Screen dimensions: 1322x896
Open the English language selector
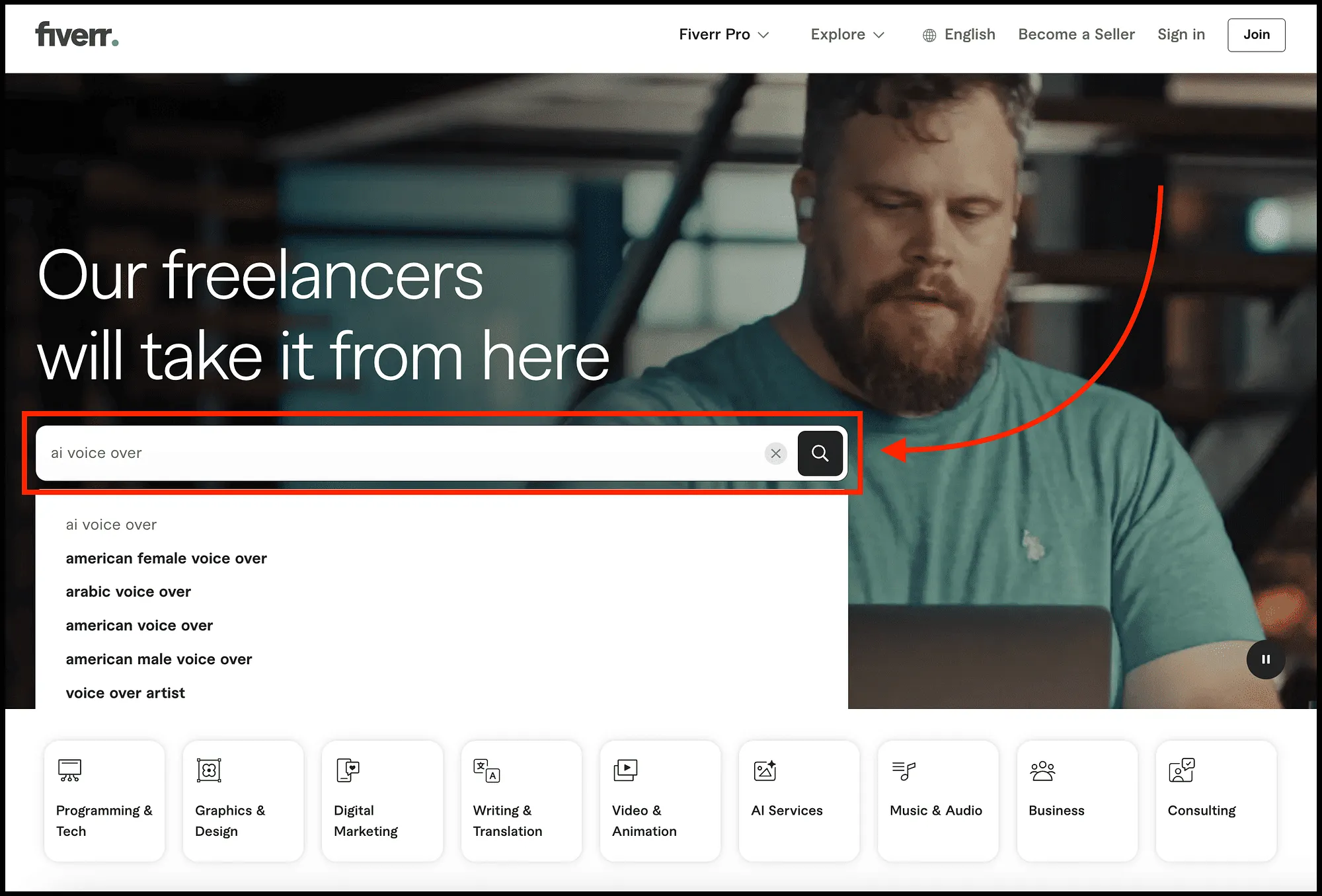958,34
